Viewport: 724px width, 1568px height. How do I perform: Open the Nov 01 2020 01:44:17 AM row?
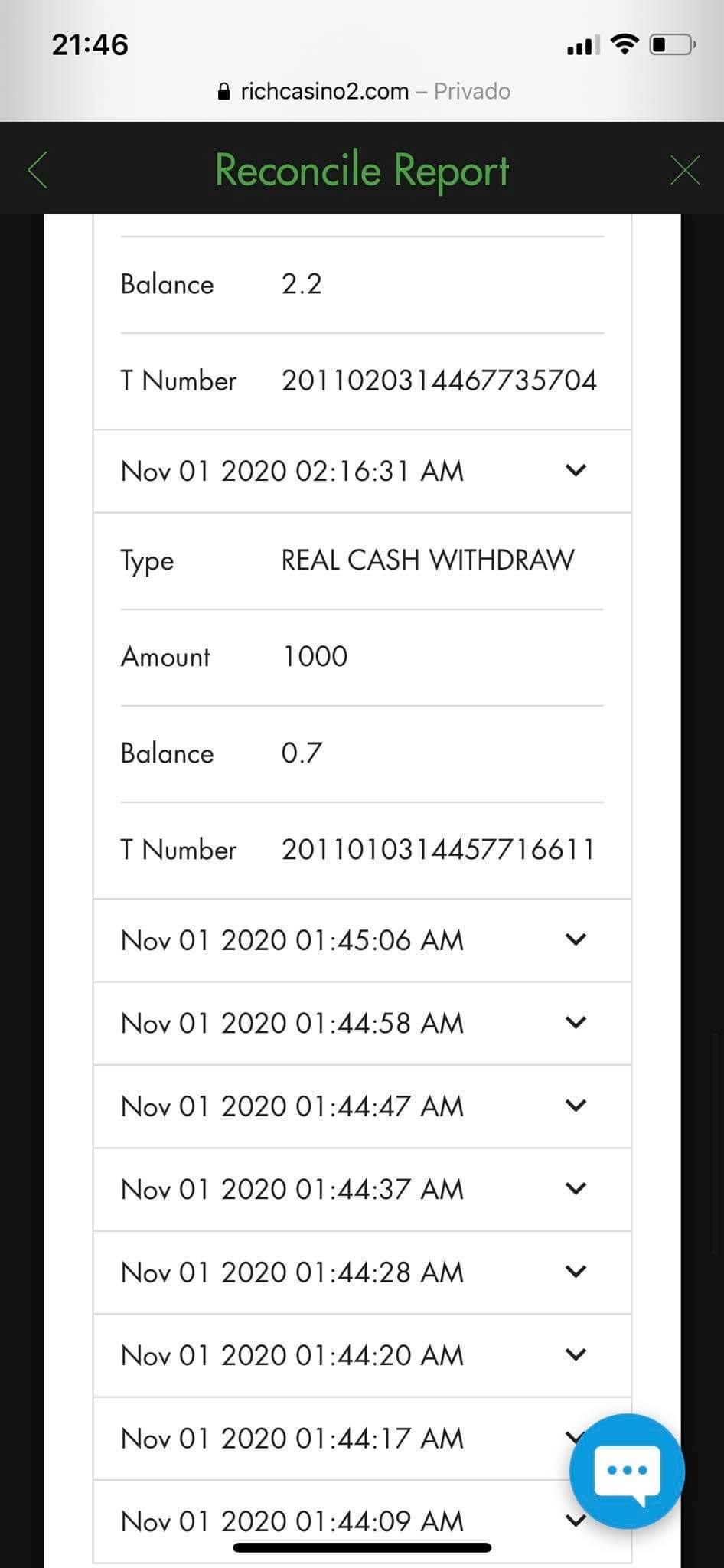(x=292, y=1438)
